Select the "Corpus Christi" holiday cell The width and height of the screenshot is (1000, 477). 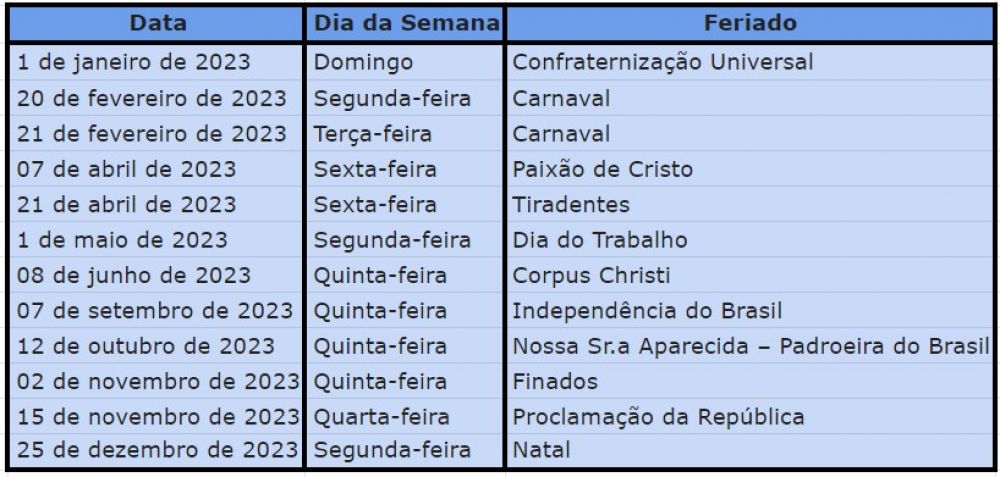590,275
